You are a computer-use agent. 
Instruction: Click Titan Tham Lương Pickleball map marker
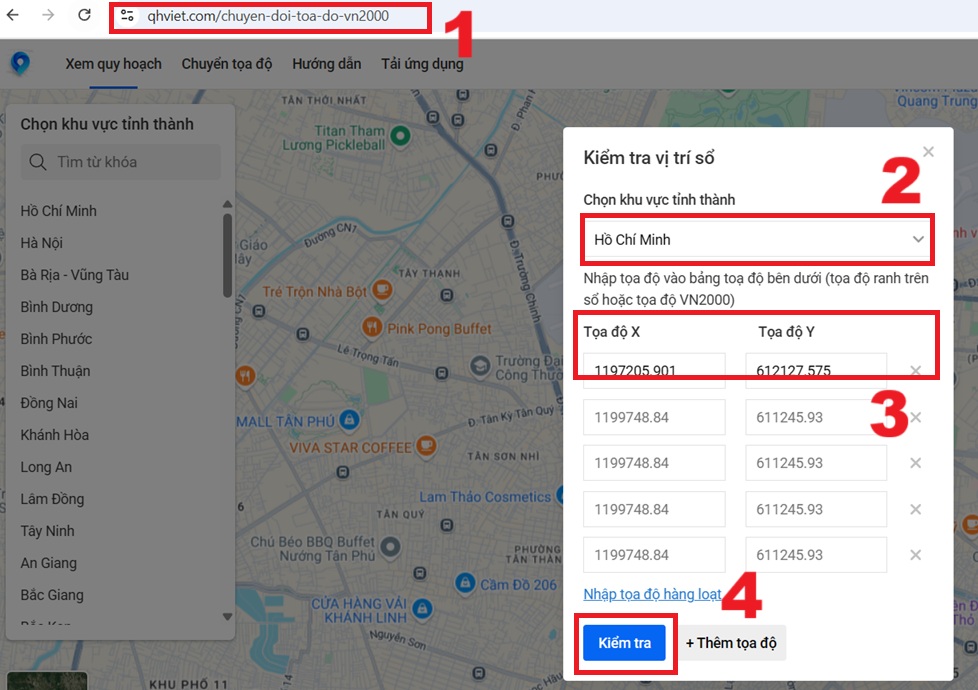coord(400,135)
